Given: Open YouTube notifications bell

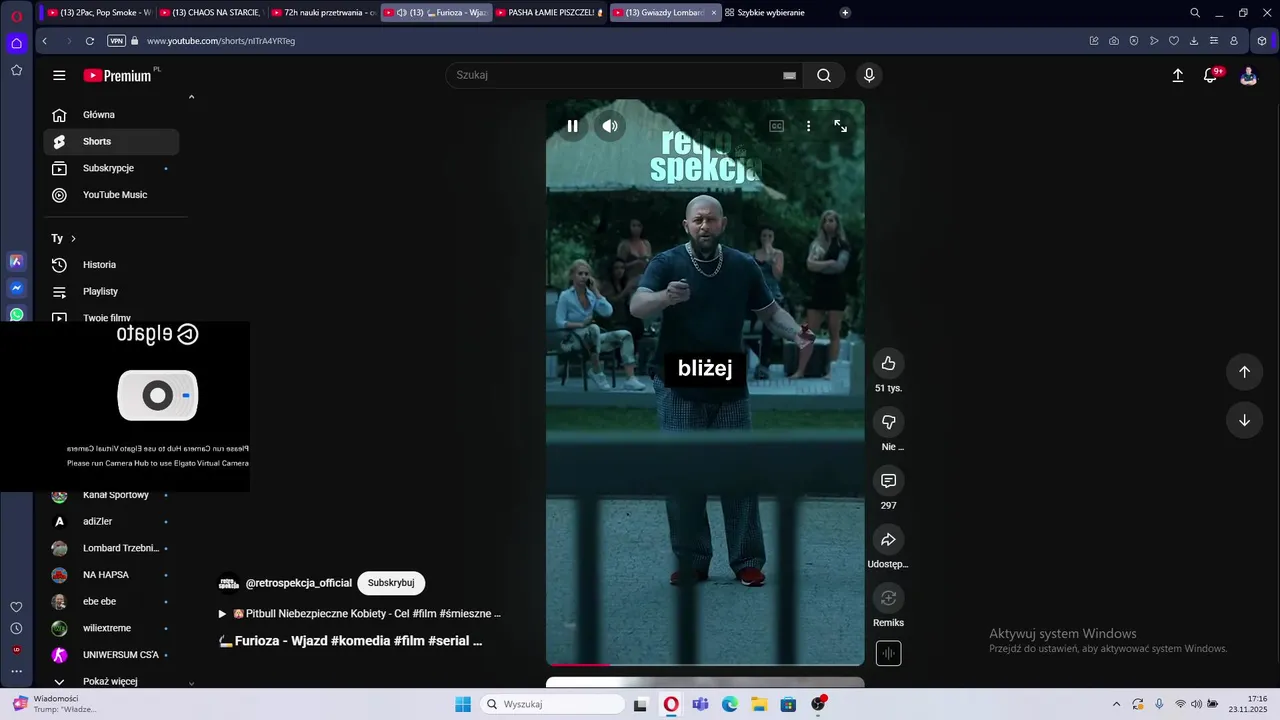Looking at the screenshot, I should pyautogui.click(x=1210, y=75).
